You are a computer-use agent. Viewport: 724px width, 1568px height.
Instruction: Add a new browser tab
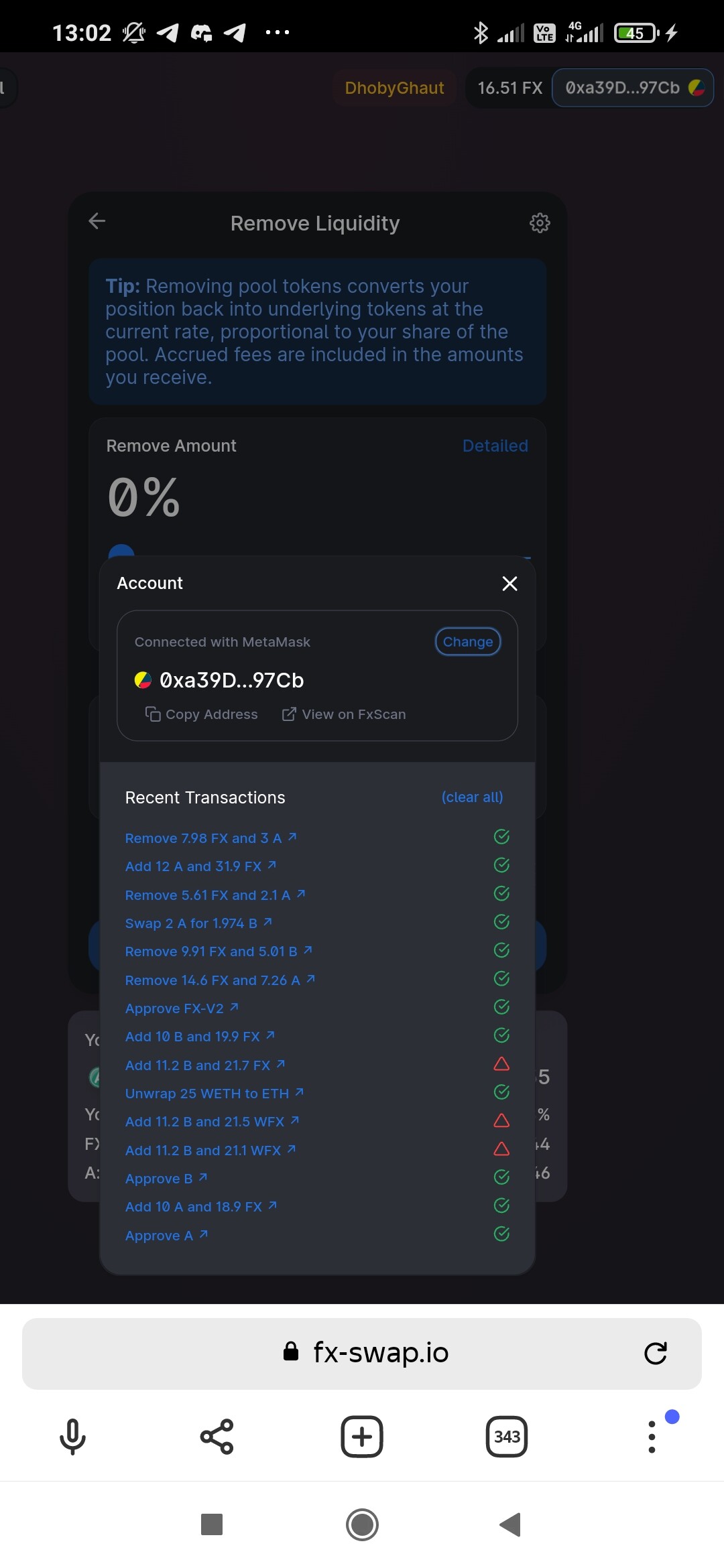362,1437
